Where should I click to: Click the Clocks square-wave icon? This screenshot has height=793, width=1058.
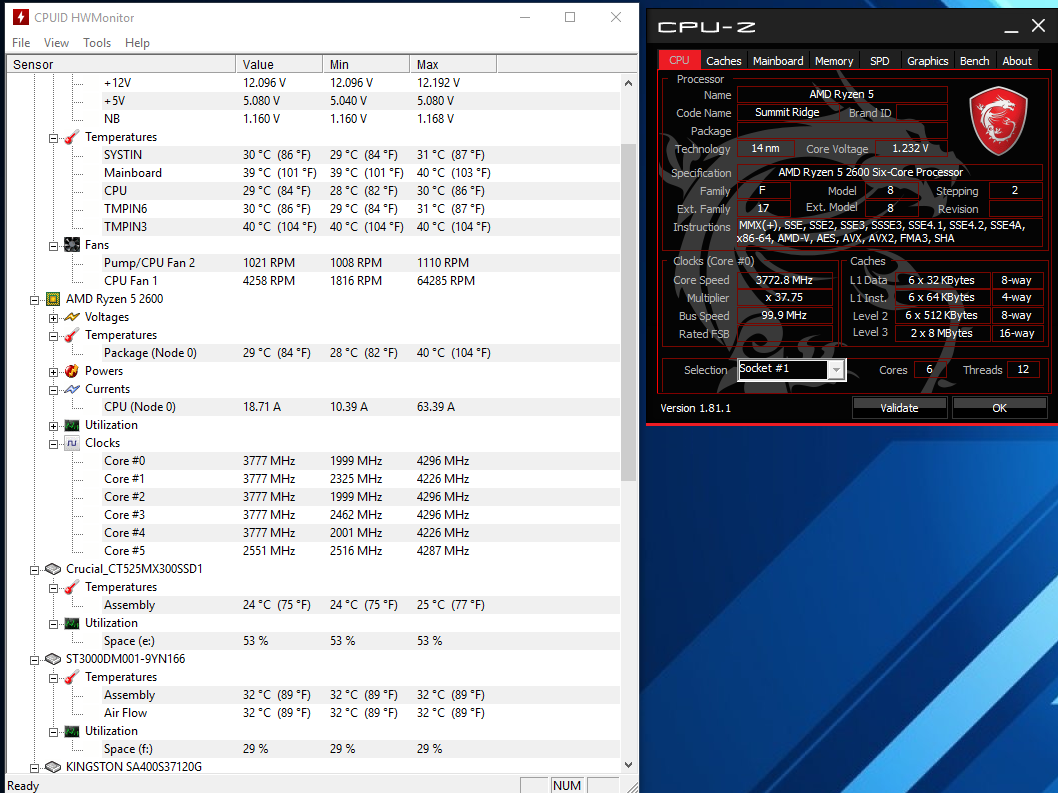coord(72,443)
